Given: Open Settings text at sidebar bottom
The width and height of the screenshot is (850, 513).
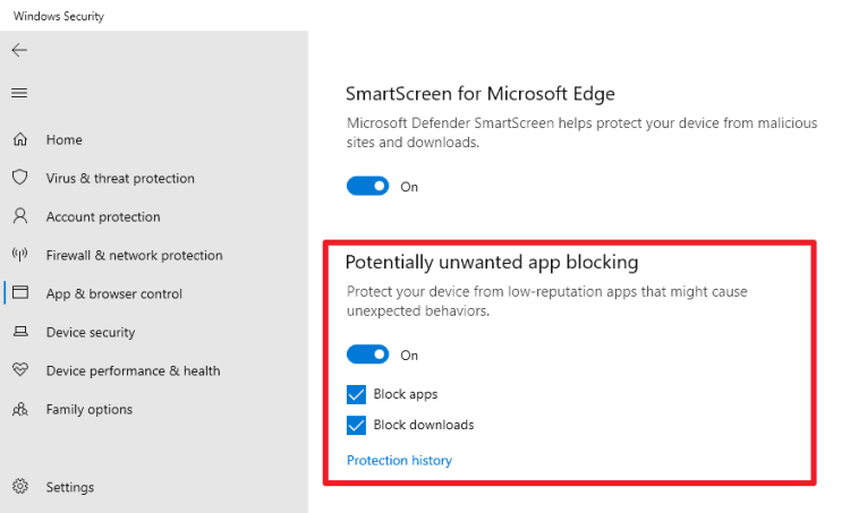Looking at the screenshot, I should pyautogui.click(x=70, y=487).
